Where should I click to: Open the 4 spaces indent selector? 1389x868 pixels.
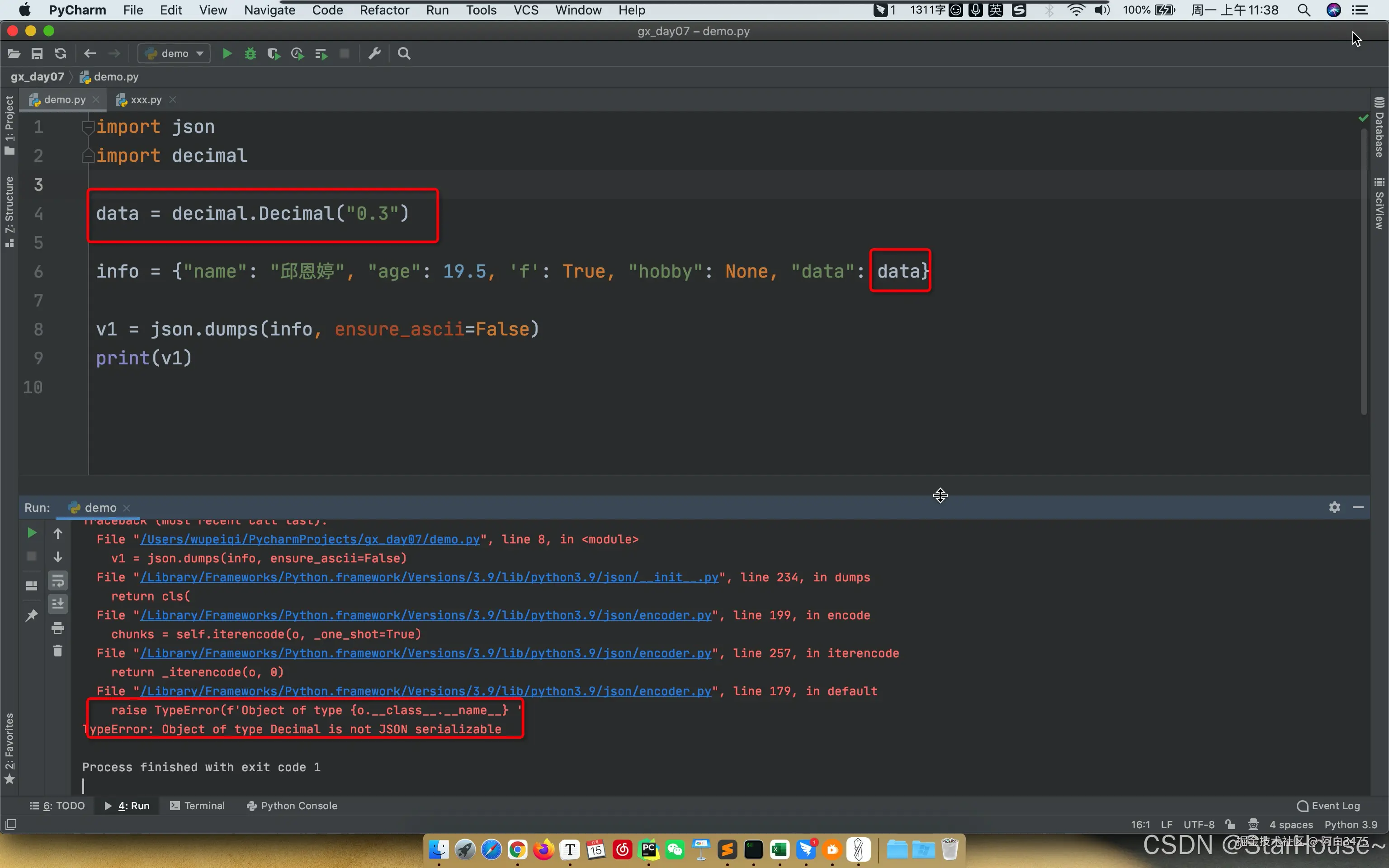coord(1291,824)
